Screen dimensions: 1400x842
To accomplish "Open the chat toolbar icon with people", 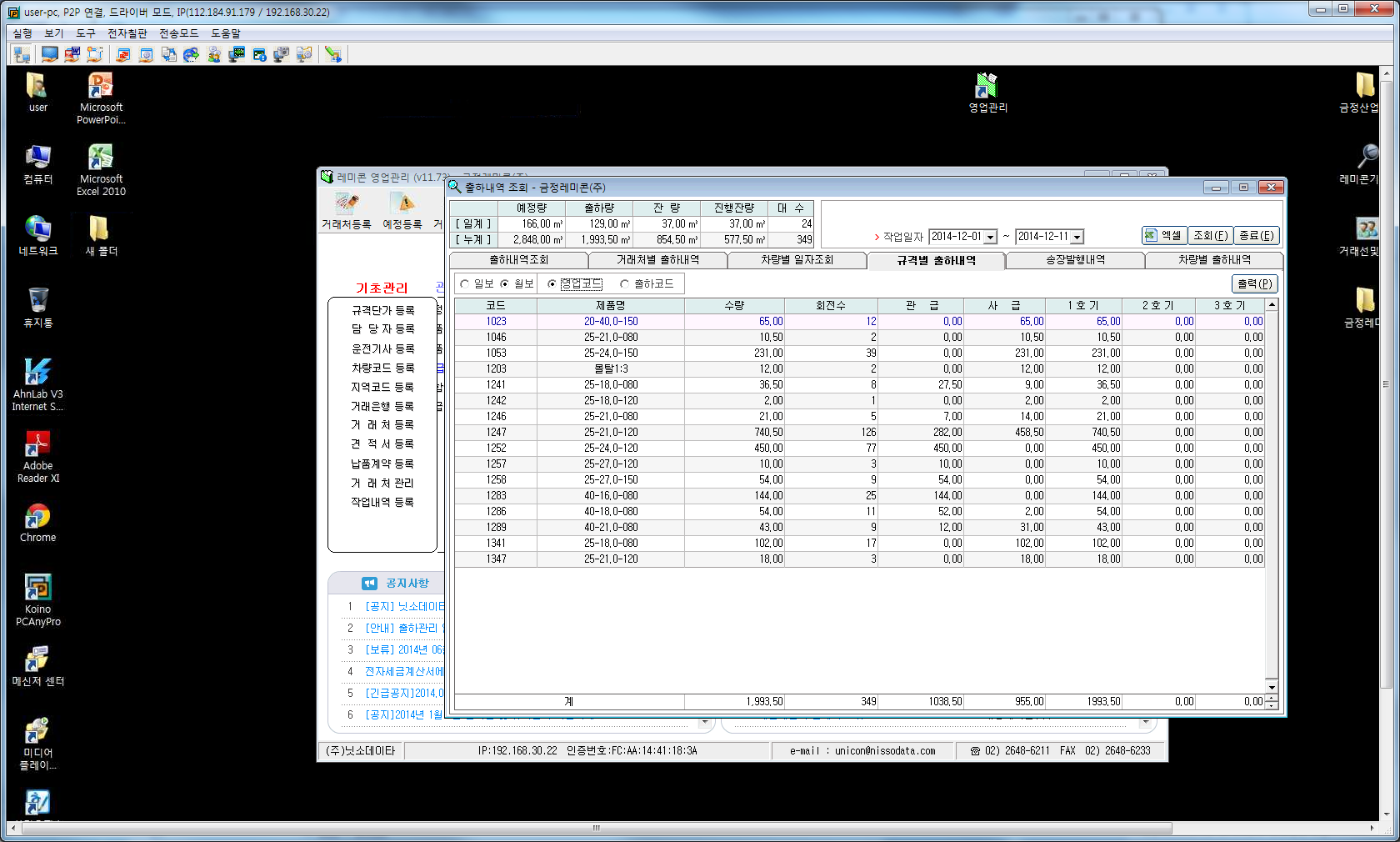I will pos(214,54).
